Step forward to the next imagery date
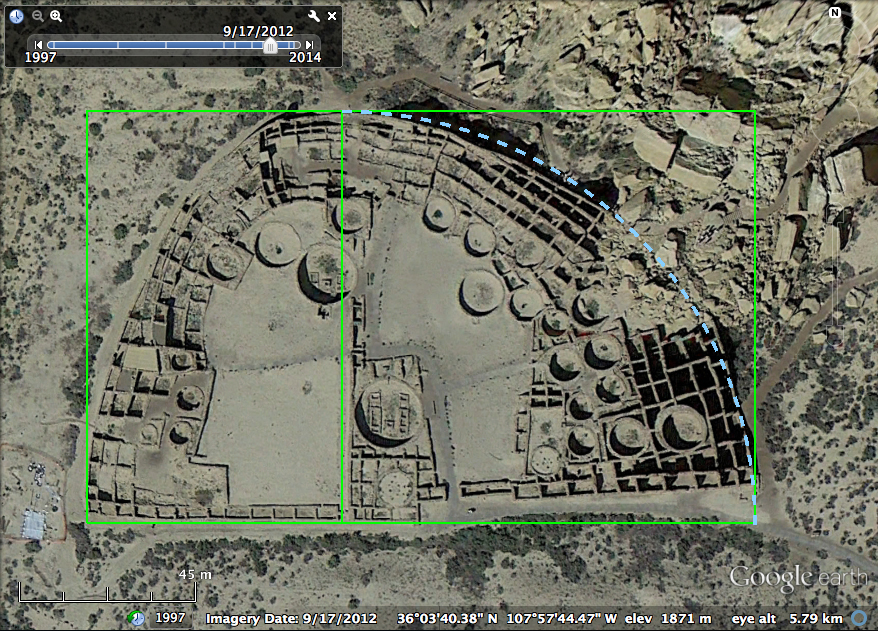The image size is (878, 631). (x=310, y=45)
